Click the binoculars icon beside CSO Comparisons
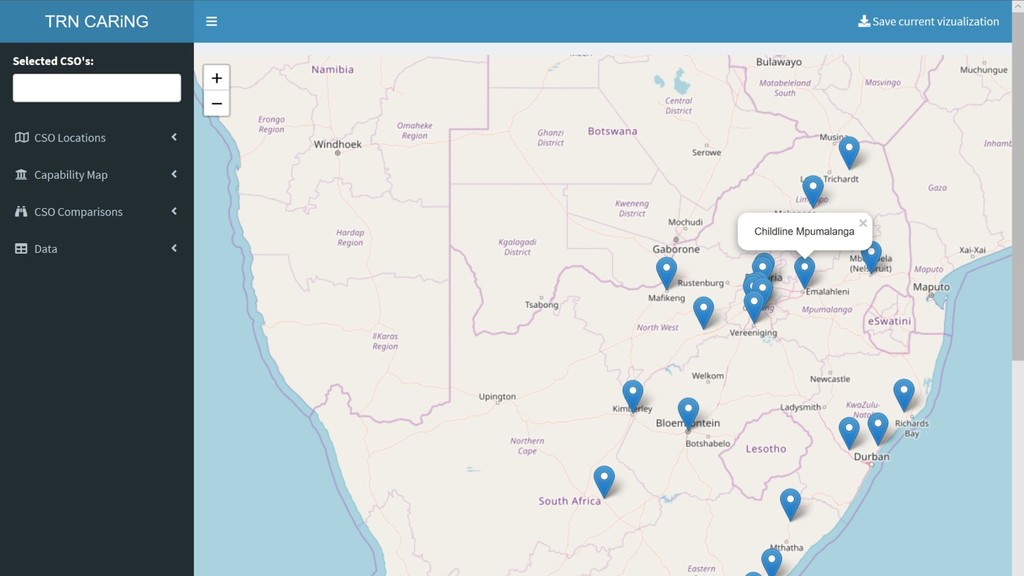The height and width of the screenshot is (576, 1024). (x=22, y=212)
